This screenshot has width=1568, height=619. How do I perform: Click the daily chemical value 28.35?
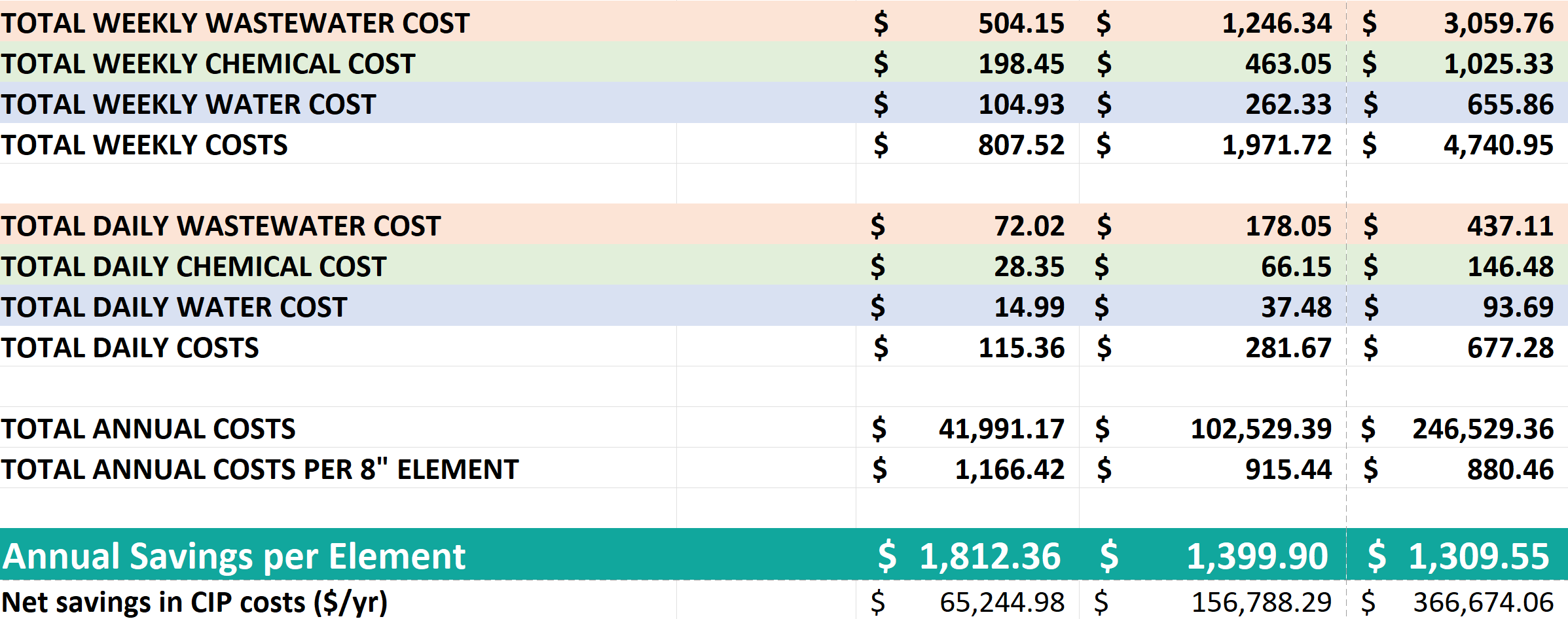point(1029,266)
